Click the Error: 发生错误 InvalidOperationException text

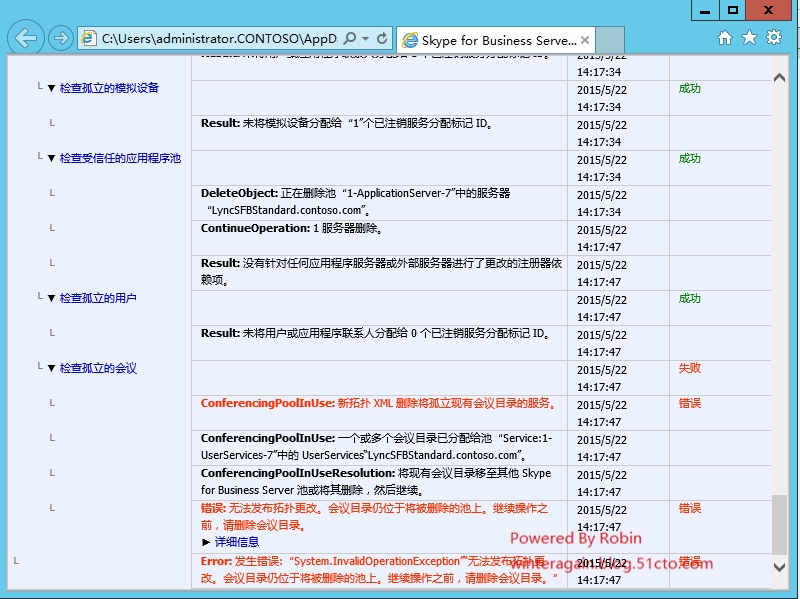379,569
